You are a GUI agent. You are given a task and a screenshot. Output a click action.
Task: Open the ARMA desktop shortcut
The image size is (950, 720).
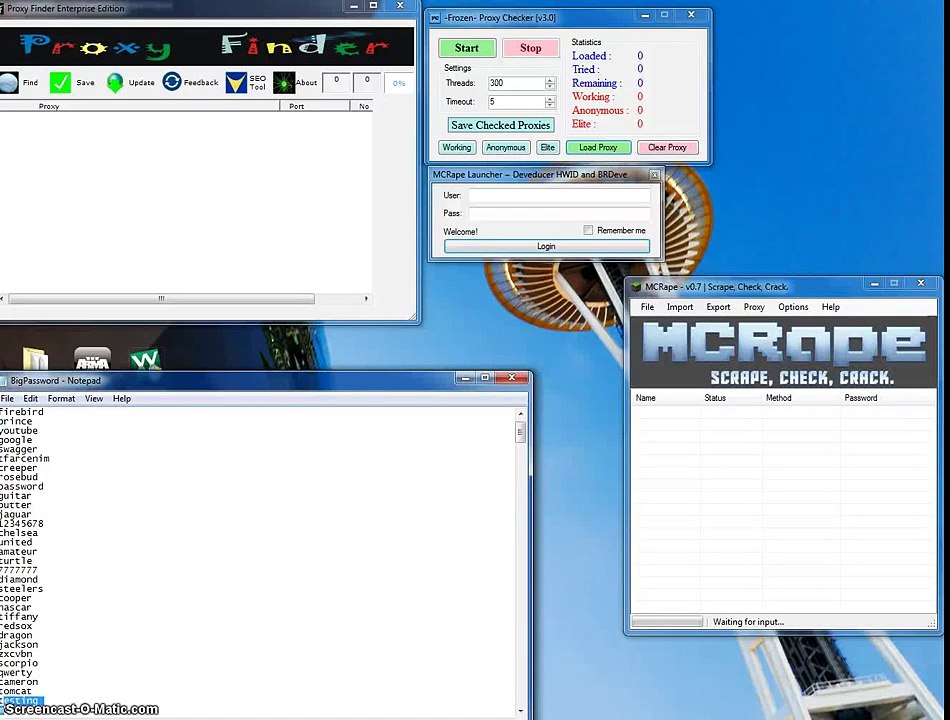pos(92,359)
